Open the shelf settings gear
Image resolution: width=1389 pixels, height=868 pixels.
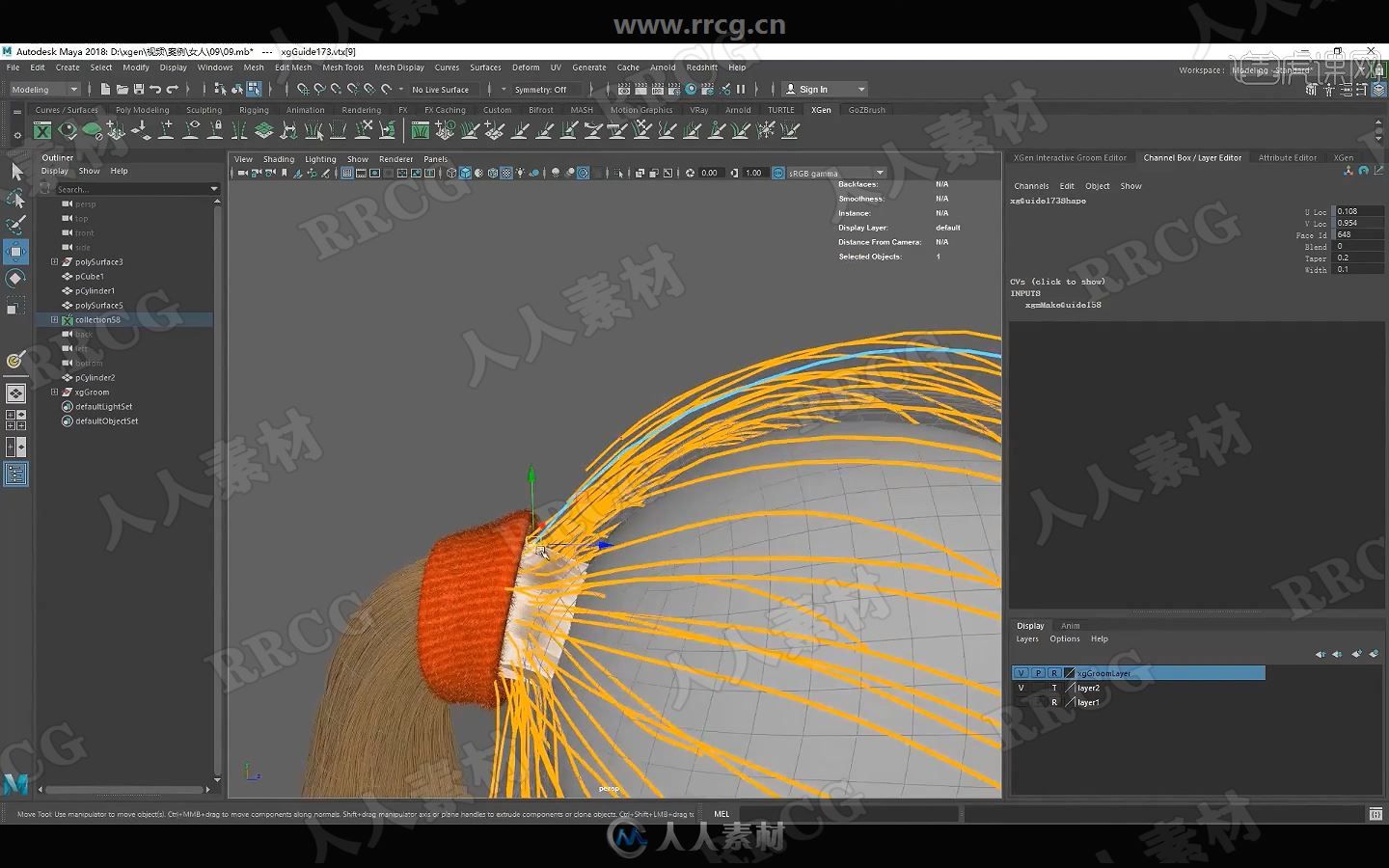[x=16, y=135]
